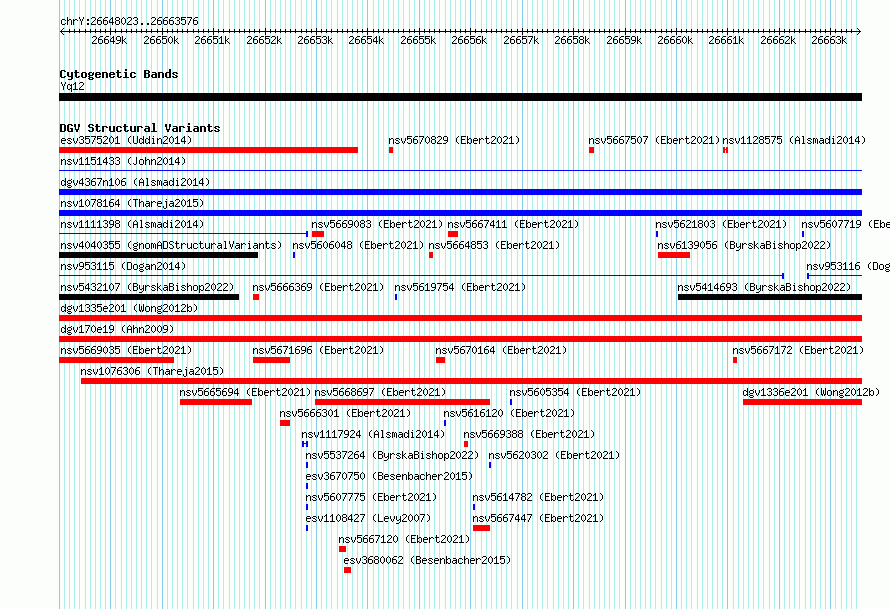Click nsv5616120 (Ebert2021) label
Image resolution: width=890 pixels, height=609 pixels.
tap(509, 413)
